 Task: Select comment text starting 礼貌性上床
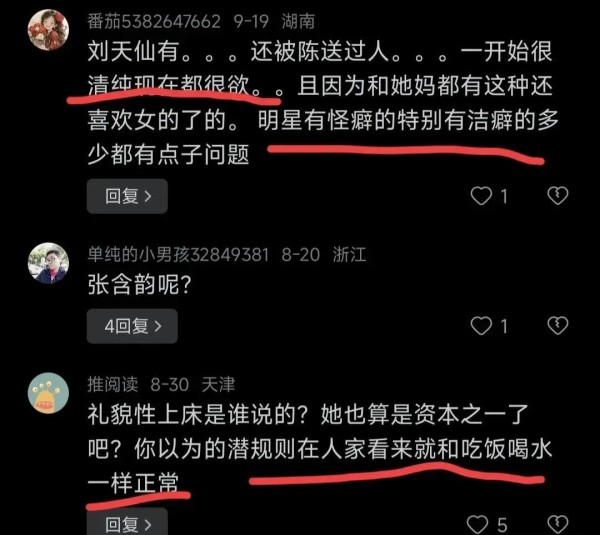pos(320,450)
